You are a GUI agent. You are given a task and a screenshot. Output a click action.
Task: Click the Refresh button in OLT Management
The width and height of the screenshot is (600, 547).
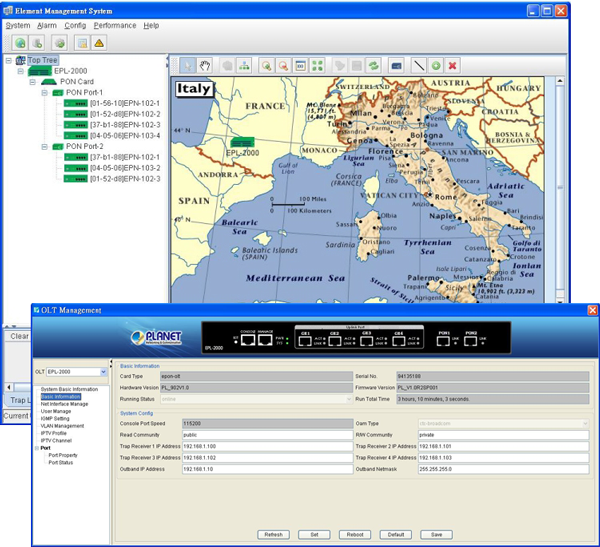tap(273, 535)
